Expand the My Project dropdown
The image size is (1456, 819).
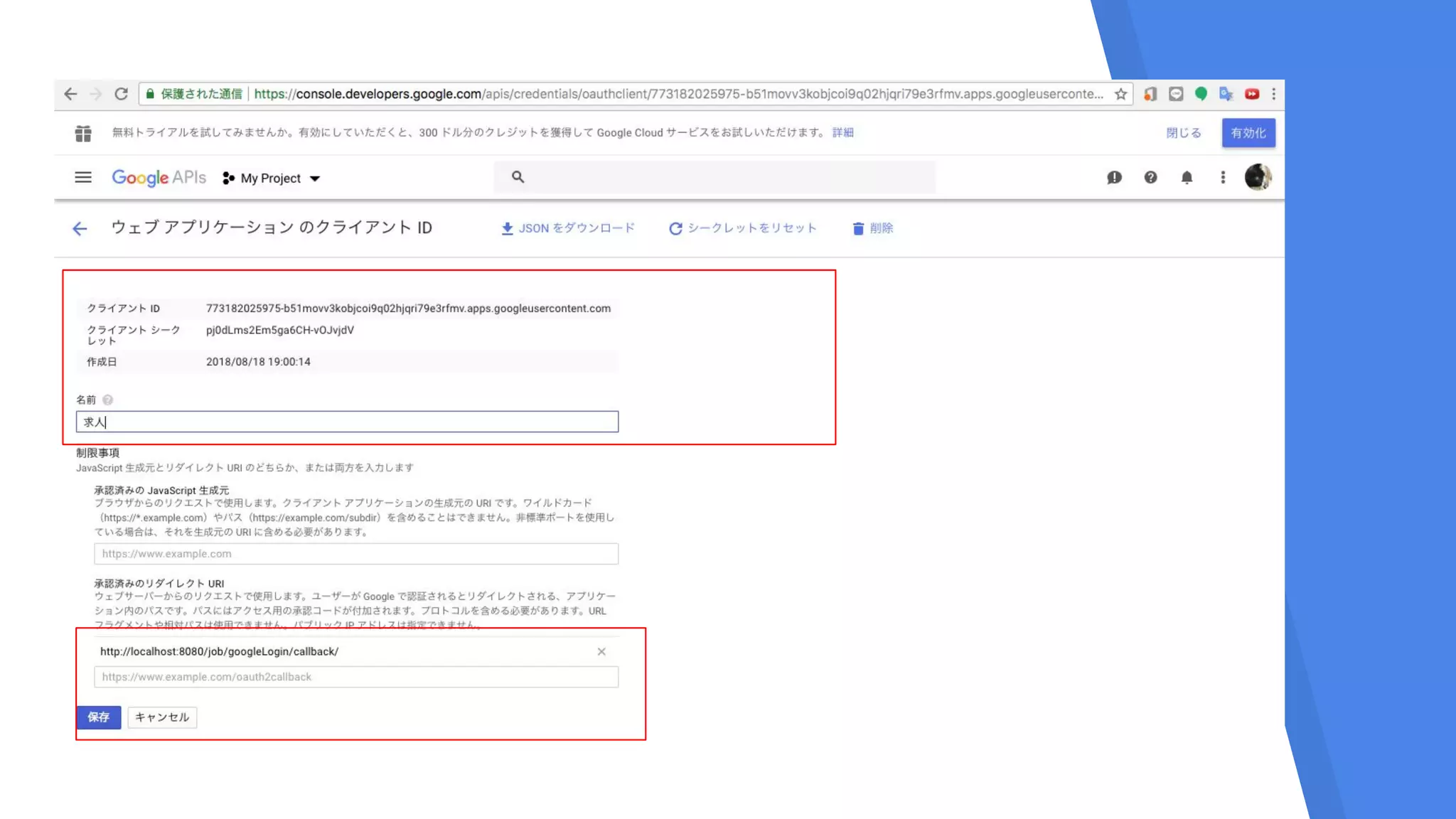(272, 178)
